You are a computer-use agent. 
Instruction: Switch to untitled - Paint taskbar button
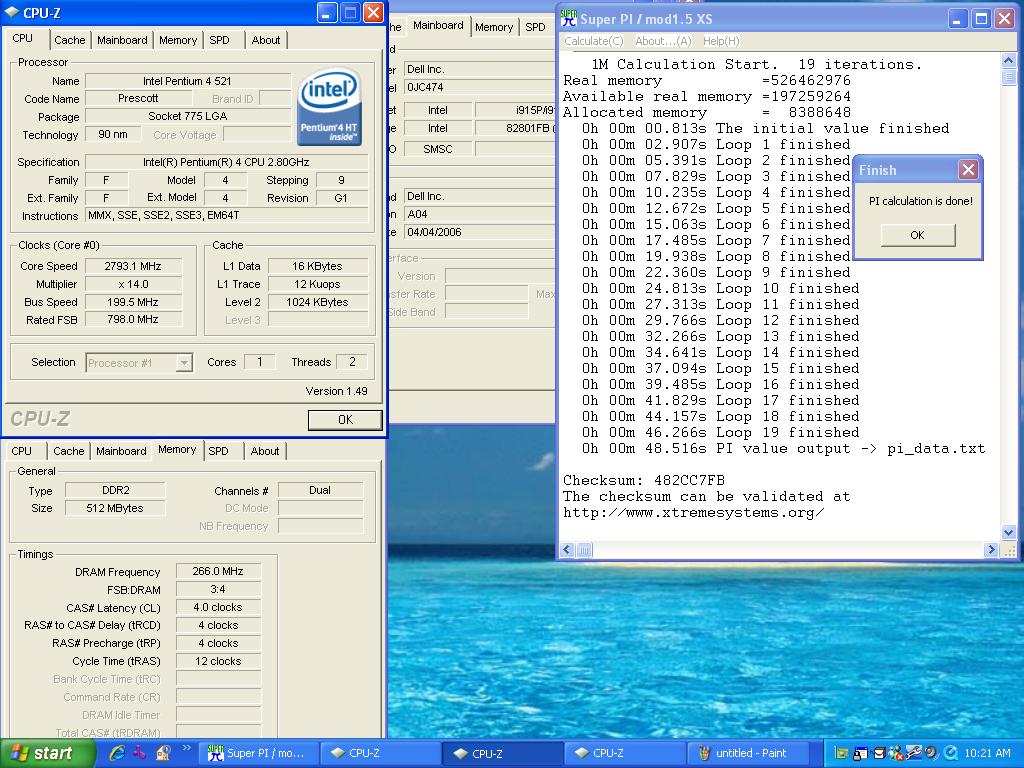pyautogui.click(x=750, y=753)
